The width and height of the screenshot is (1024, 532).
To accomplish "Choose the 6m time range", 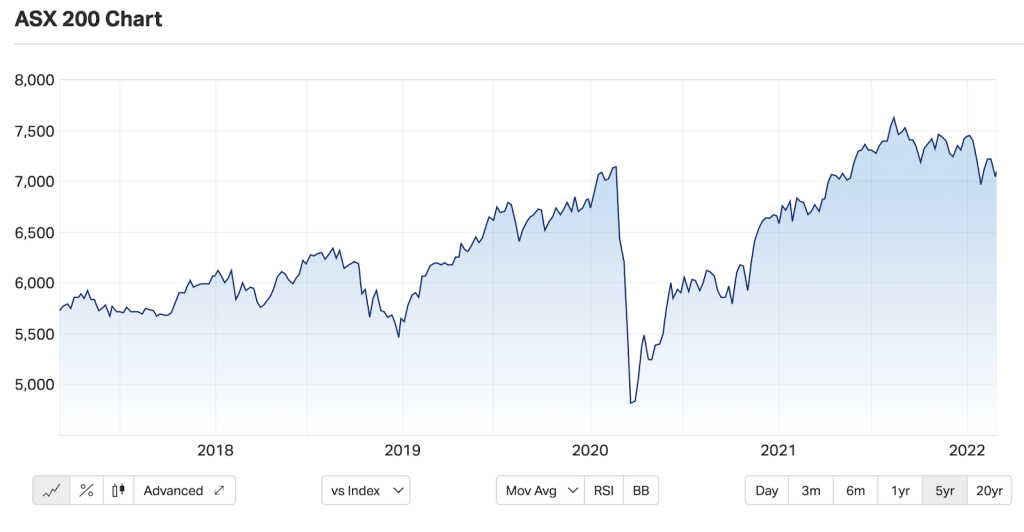I will coord(855,490).
